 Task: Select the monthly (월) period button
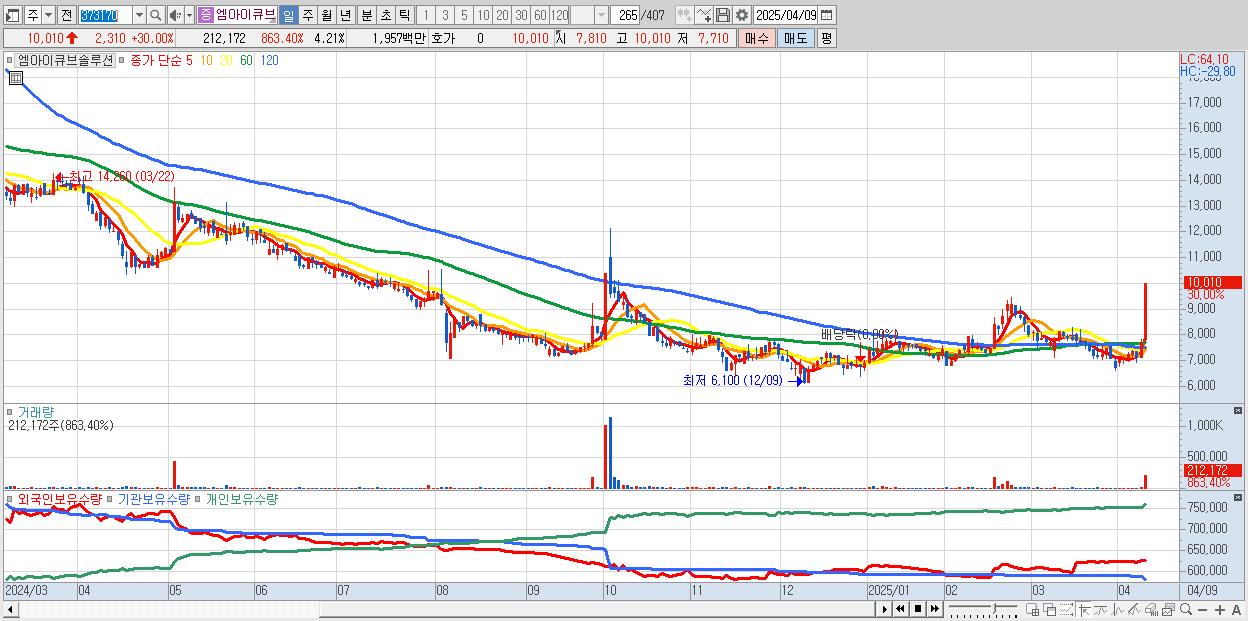pyautogui.click(x=326, y=15)
